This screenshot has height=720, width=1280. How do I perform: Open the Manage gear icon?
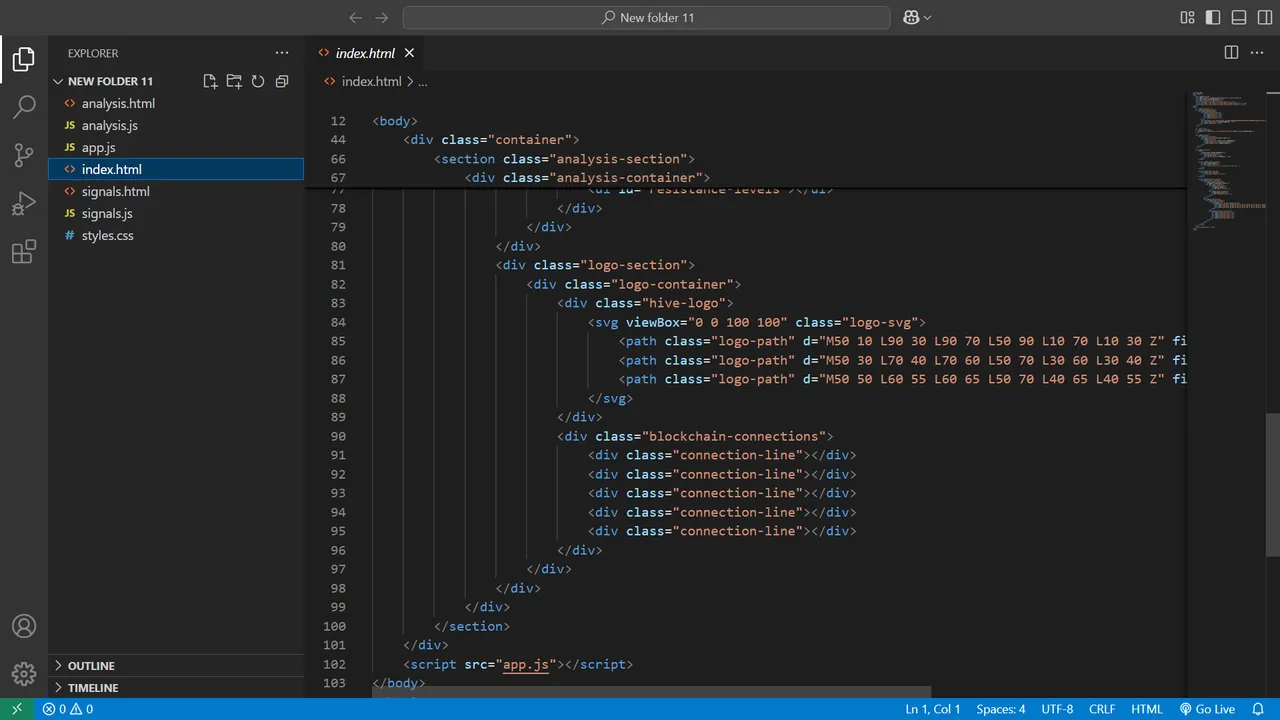pyautogui.click(x=24, y=674)
